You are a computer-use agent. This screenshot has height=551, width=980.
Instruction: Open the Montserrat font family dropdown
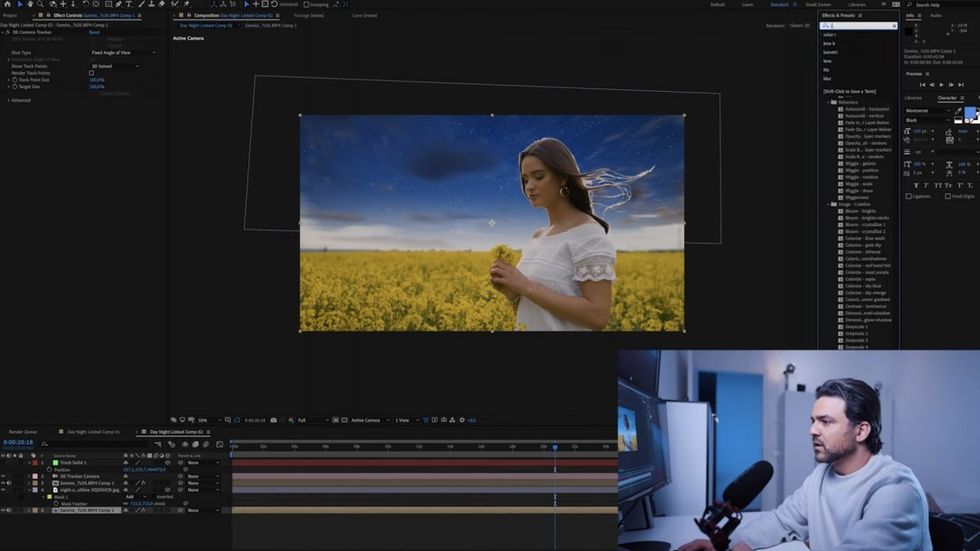(x=927, y=111)
